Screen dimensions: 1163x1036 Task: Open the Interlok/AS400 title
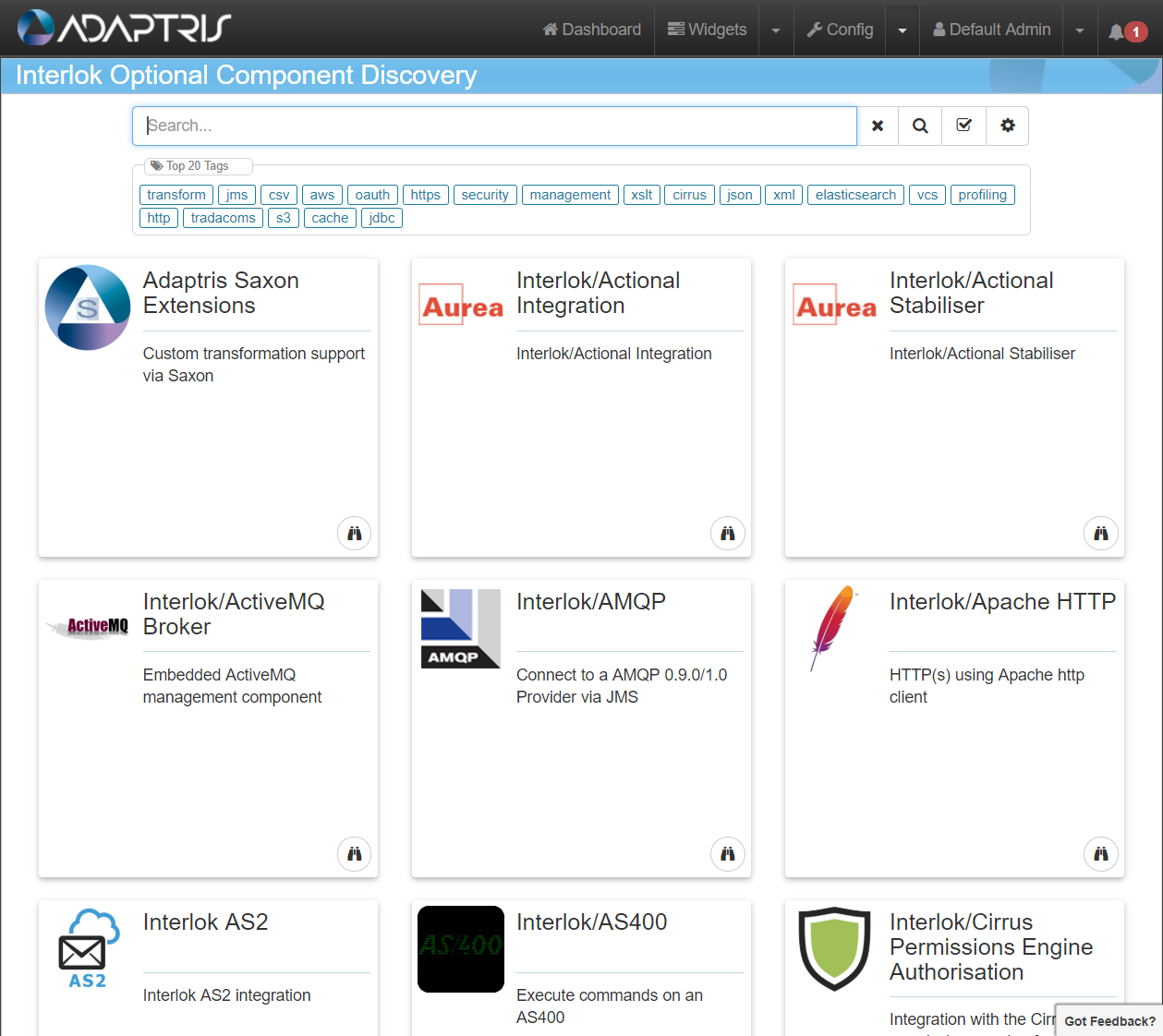click(x=592, y=922)
